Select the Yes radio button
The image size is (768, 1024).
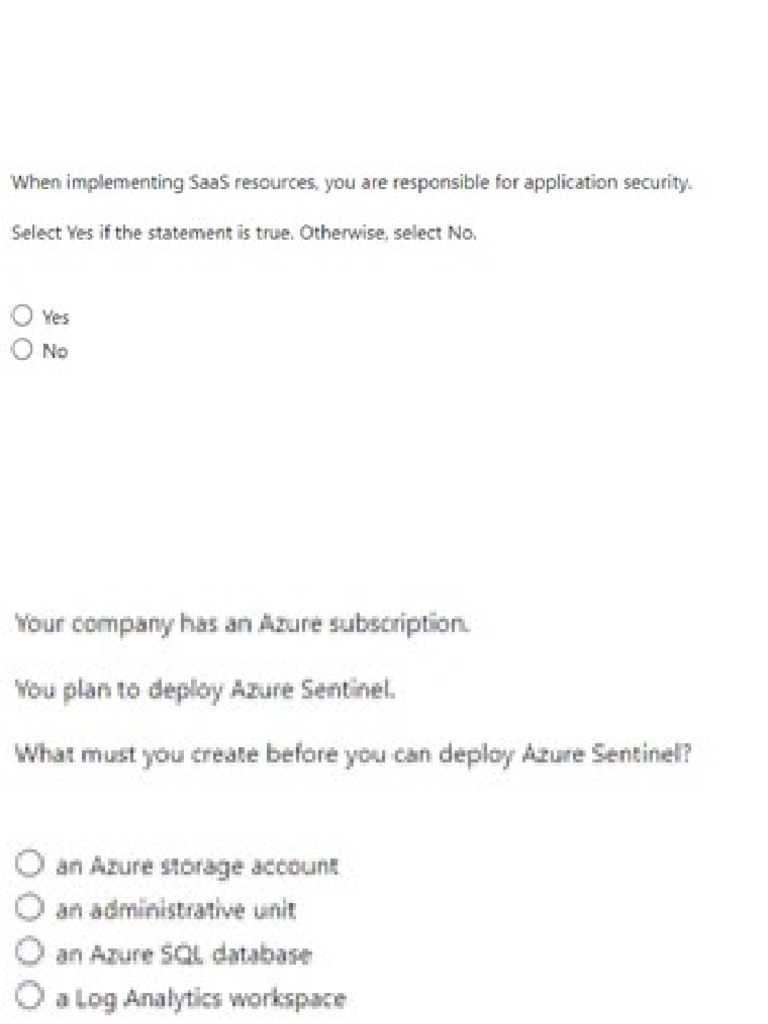[x=22, y=316]
